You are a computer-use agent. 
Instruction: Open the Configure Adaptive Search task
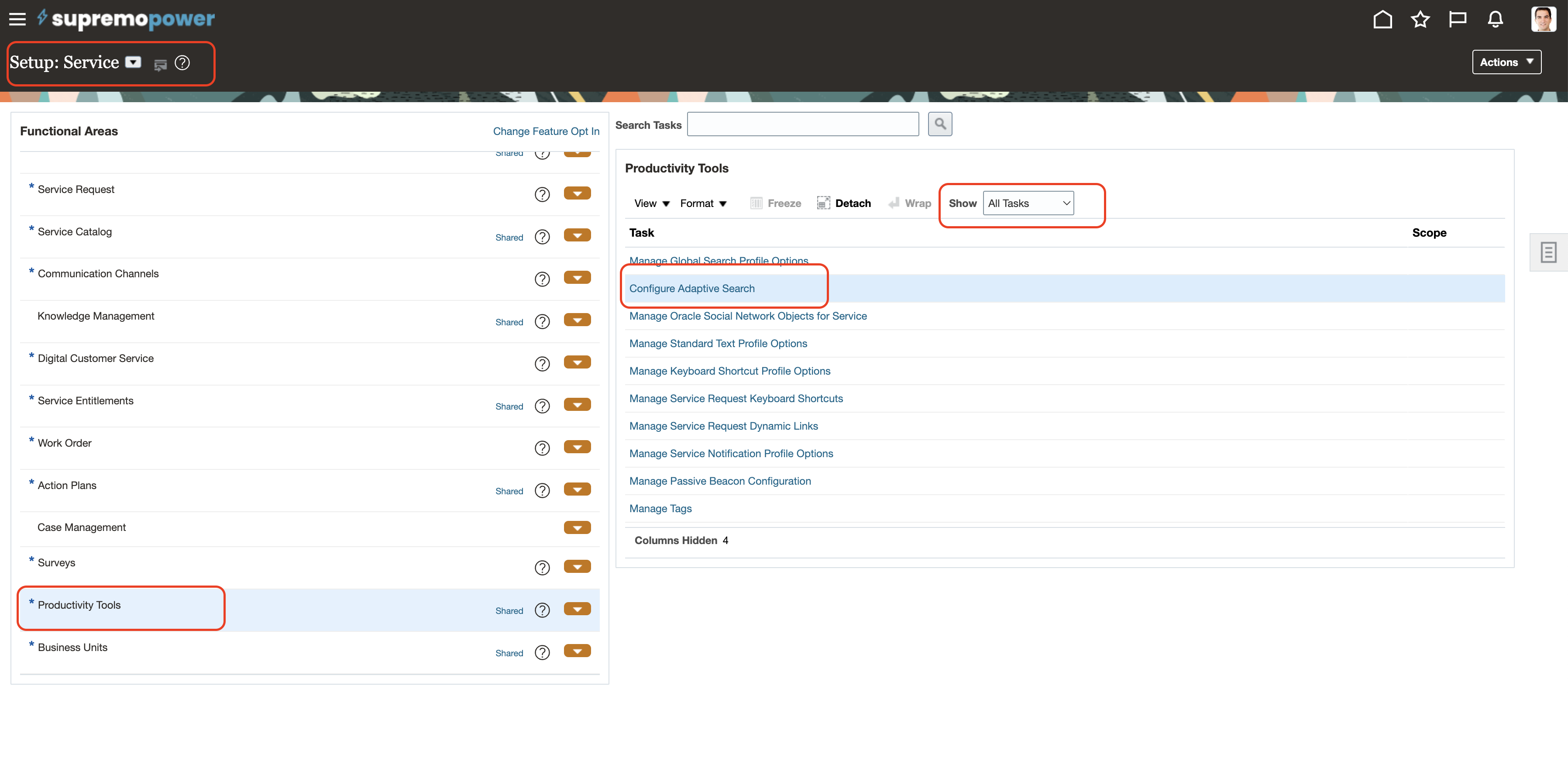(692, 288)
